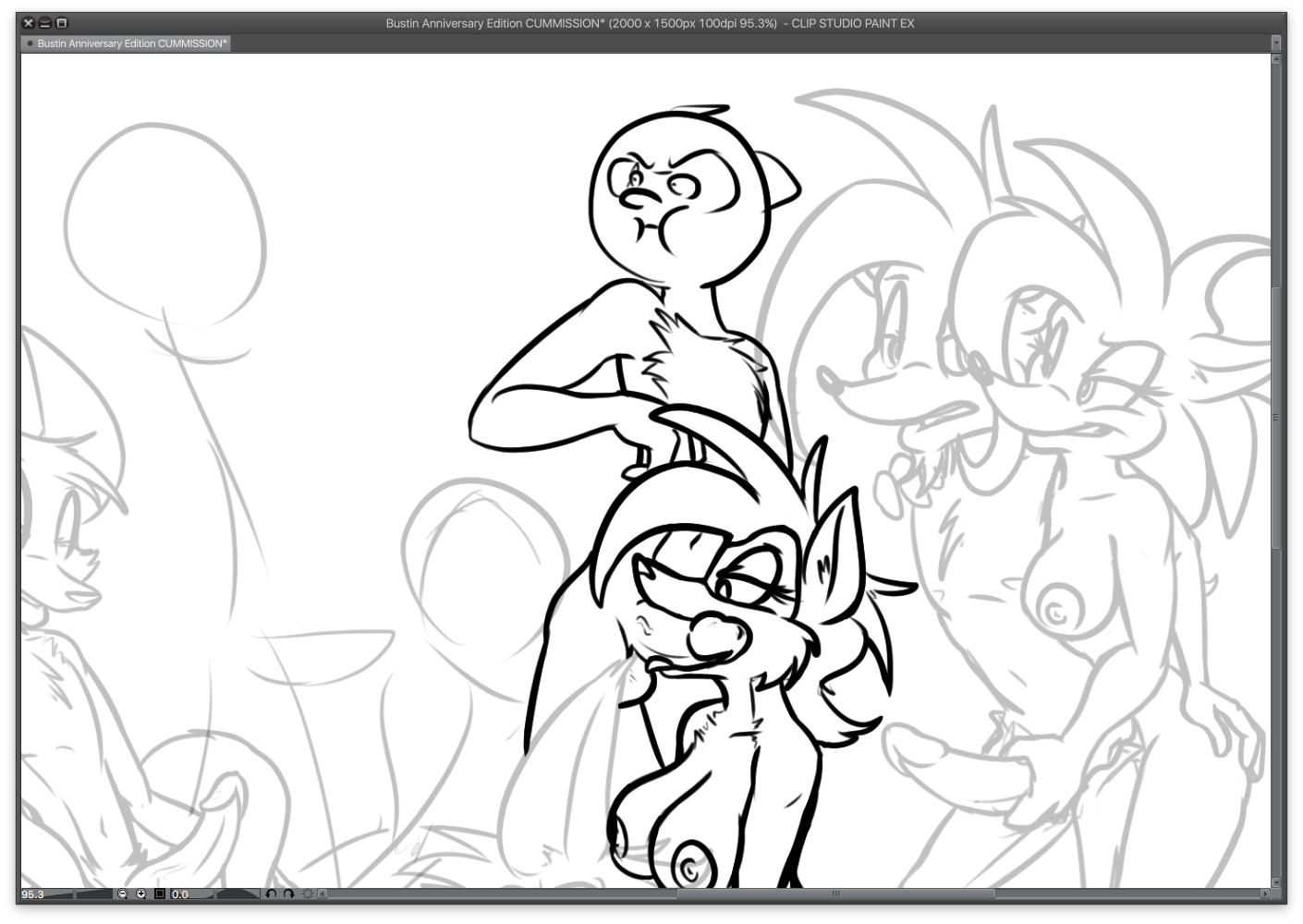Viewport: 1303px width, 924px height.
Task: Click the 95.3 zoom percentage field
Action: point(33,894)
